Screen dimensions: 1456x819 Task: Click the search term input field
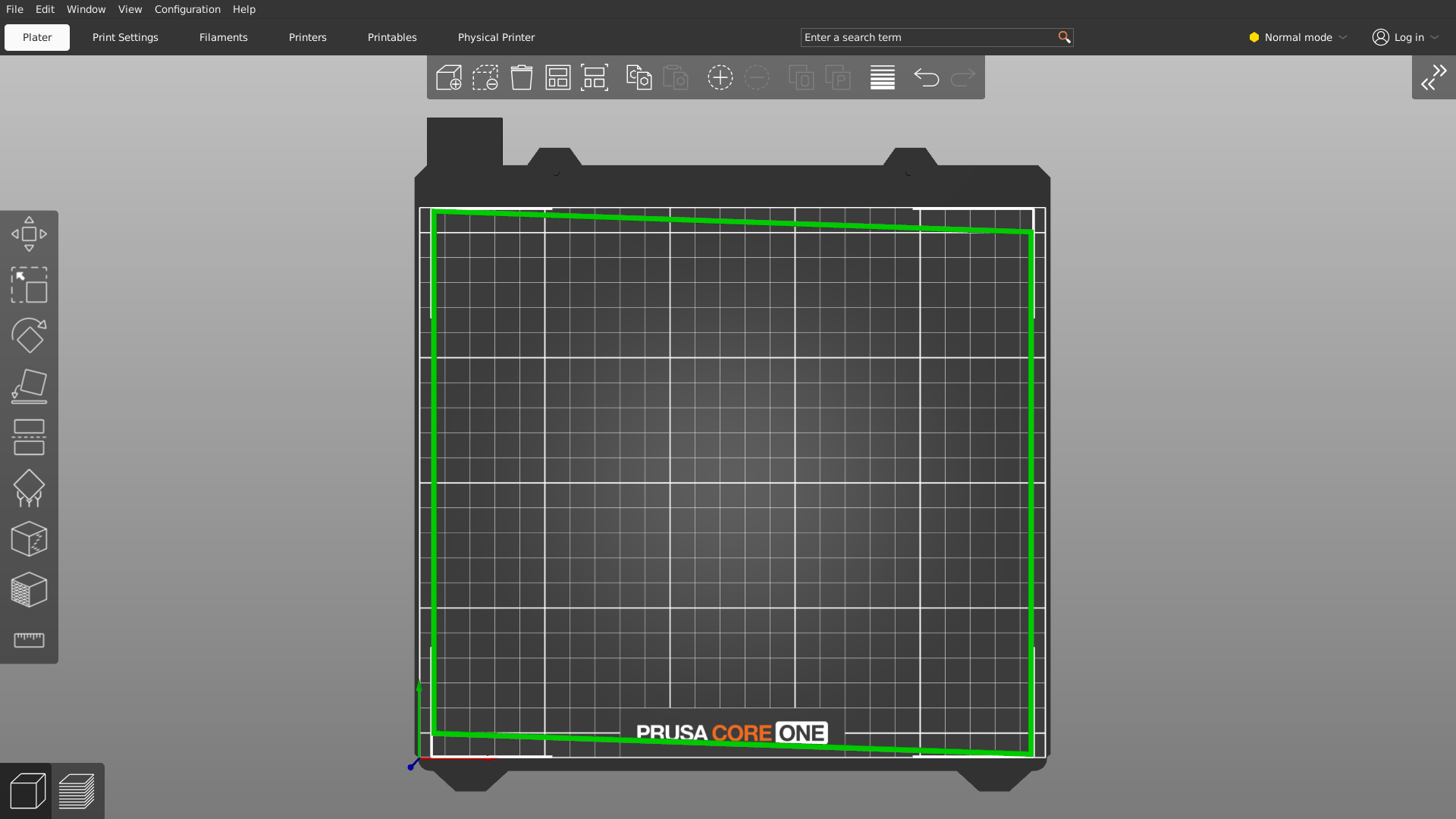point(928,37)
